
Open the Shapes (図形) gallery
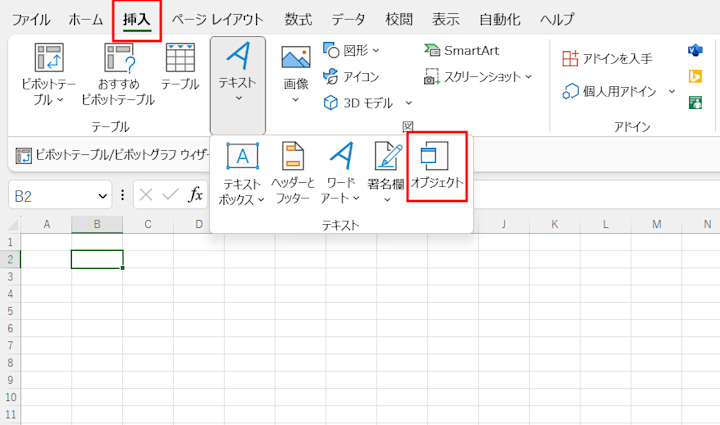[352, 50]
